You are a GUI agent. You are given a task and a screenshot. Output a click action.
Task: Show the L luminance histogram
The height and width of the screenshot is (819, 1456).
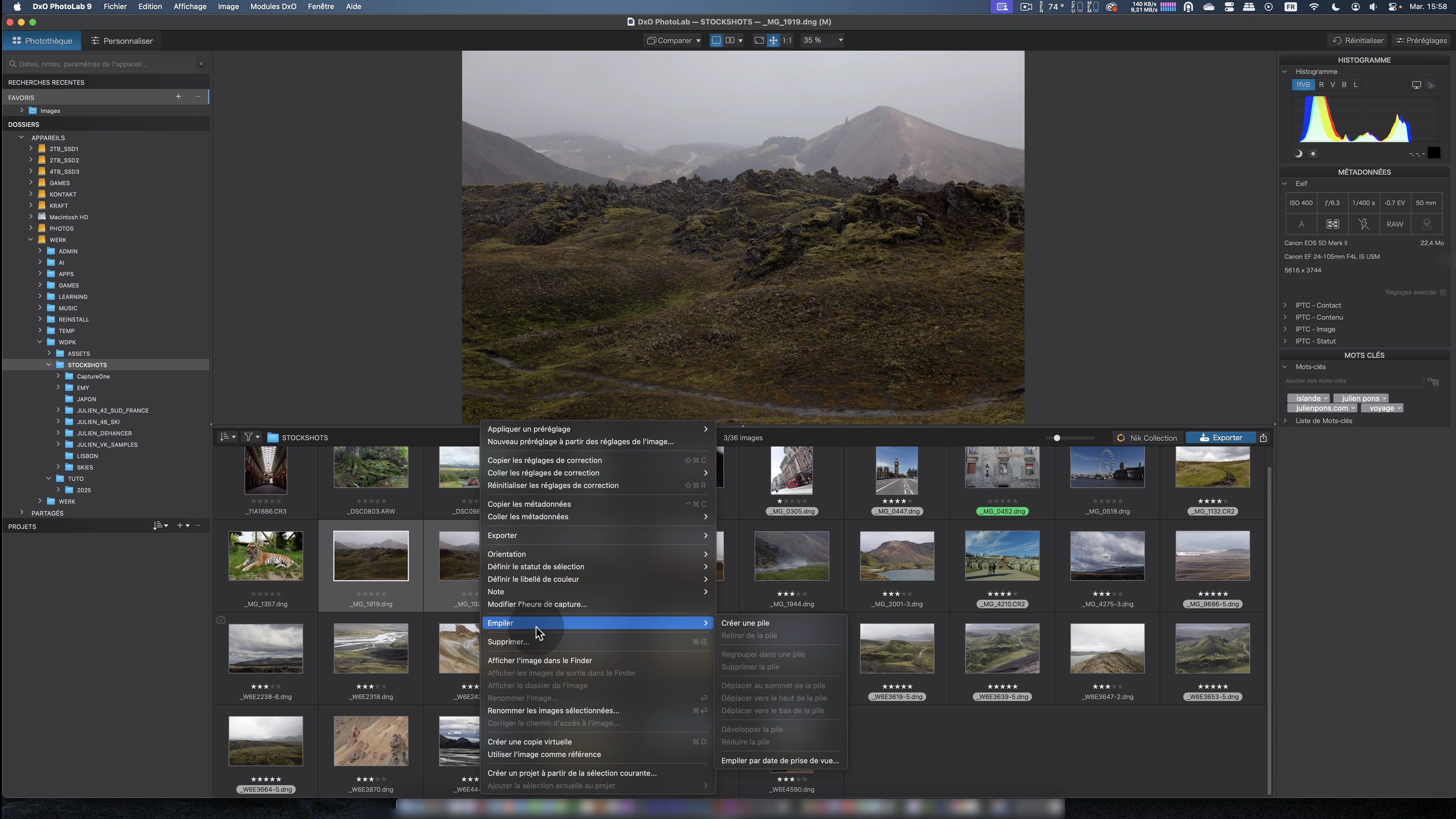1355,85
